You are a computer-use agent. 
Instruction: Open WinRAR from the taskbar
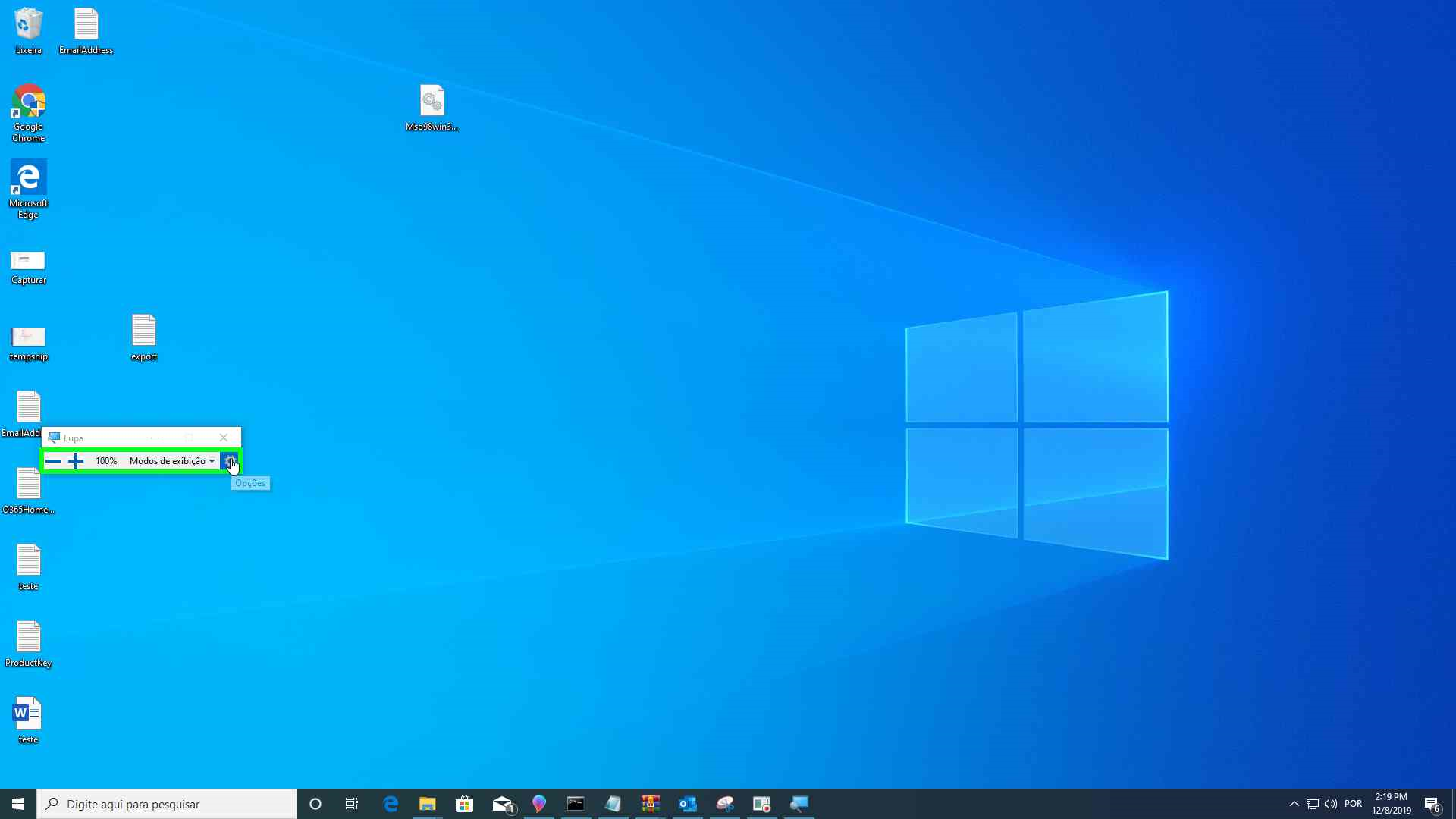(650, 804)
